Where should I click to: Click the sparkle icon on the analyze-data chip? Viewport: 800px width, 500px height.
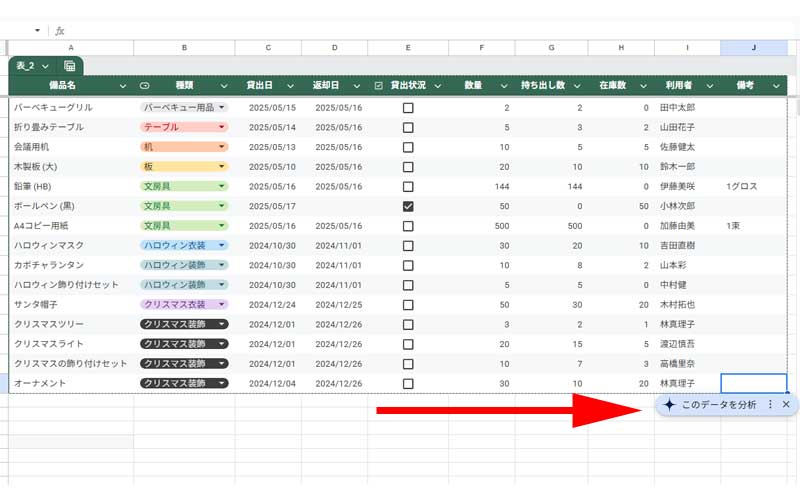click(669, 405)
